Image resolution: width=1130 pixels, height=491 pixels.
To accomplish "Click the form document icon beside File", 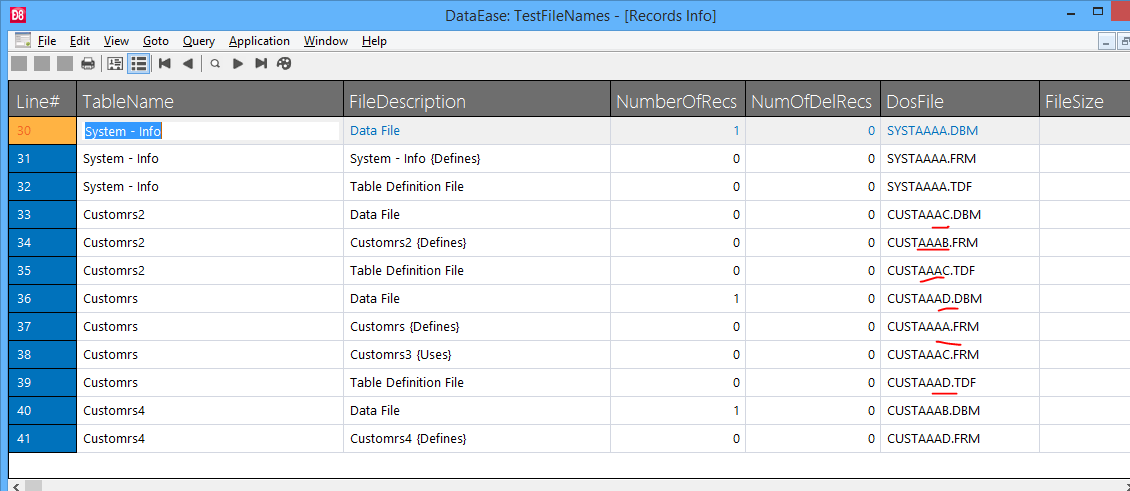I will point(23,40).
